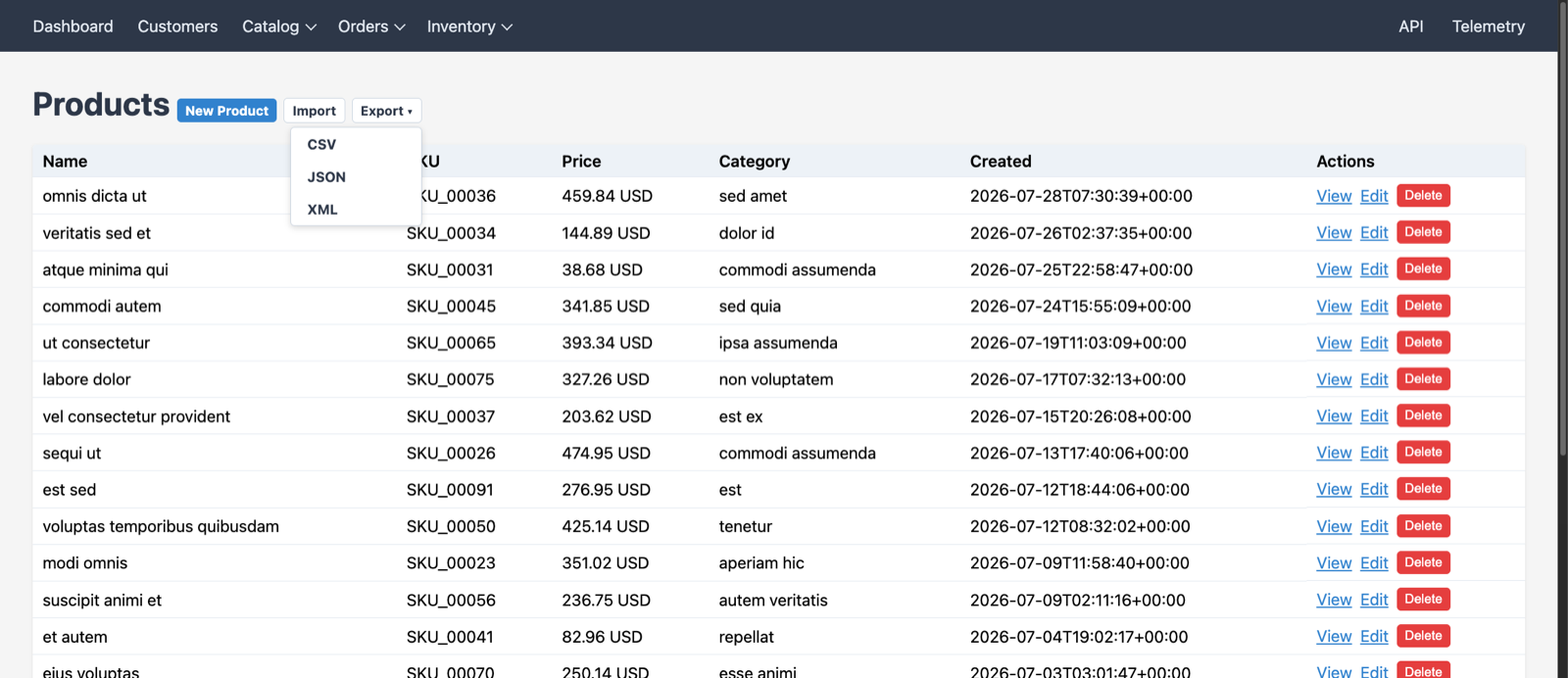Screen dimensions: 1568x678
Task: View the atque minima qui product
Action: (x=1334, y=269)
